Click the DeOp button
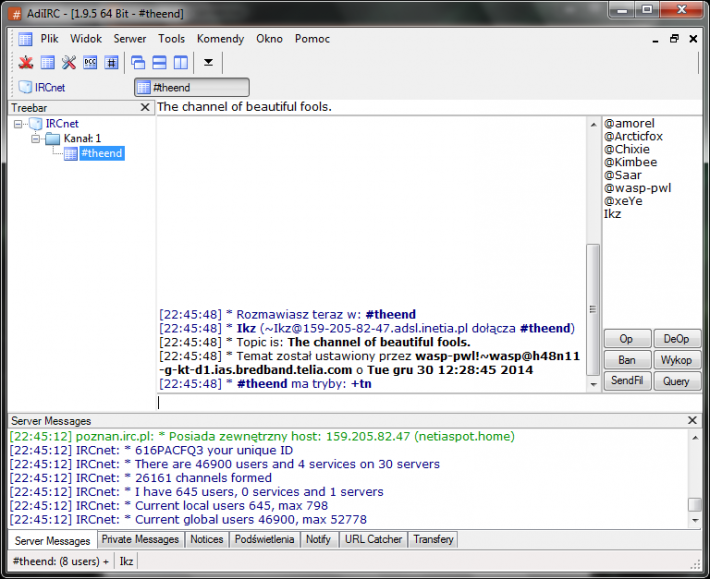This screenshot has width=710, height=579. (676, 339)
